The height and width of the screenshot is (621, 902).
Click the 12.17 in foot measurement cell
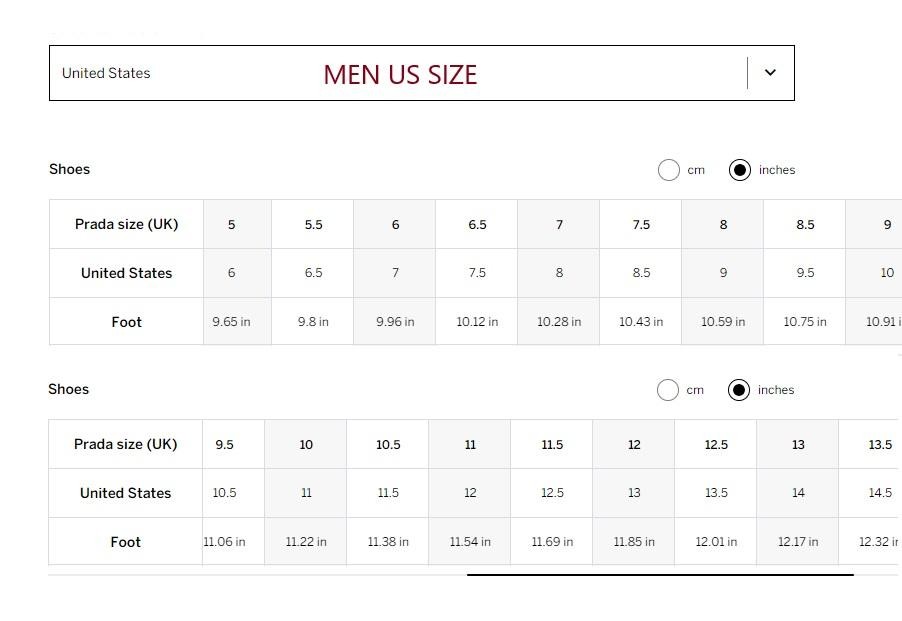pos(798,542)
